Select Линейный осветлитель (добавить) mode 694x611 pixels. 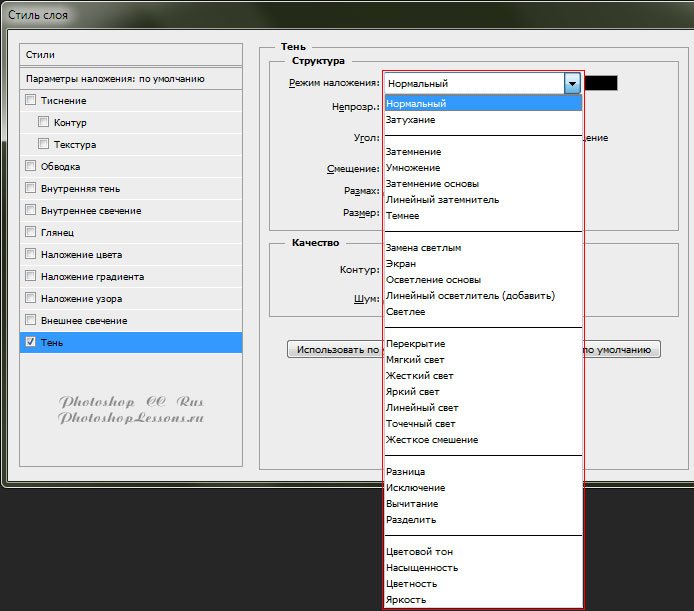(470, 296)
